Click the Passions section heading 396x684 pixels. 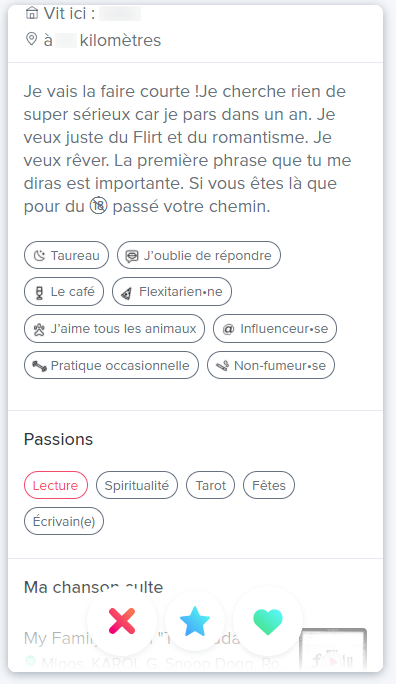click(x=58, y=439)
